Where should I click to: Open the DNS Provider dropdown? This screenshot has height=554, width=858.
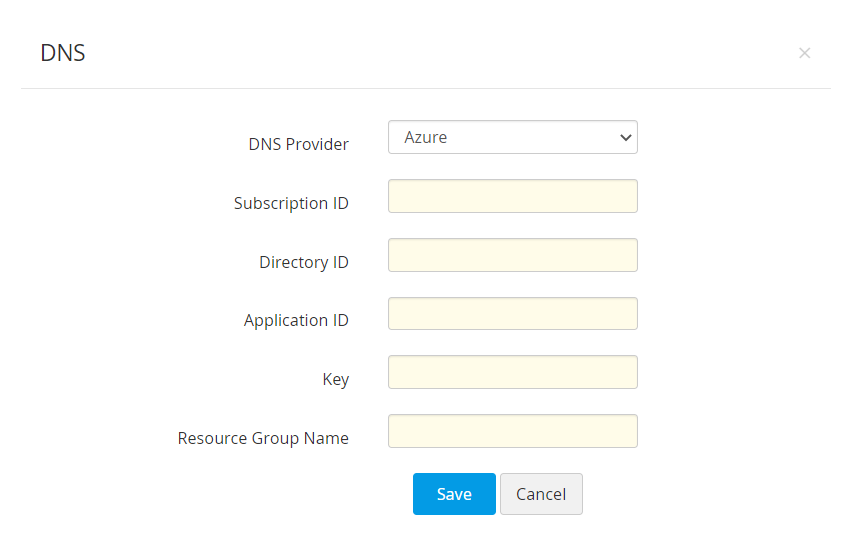tap(512, 138)
